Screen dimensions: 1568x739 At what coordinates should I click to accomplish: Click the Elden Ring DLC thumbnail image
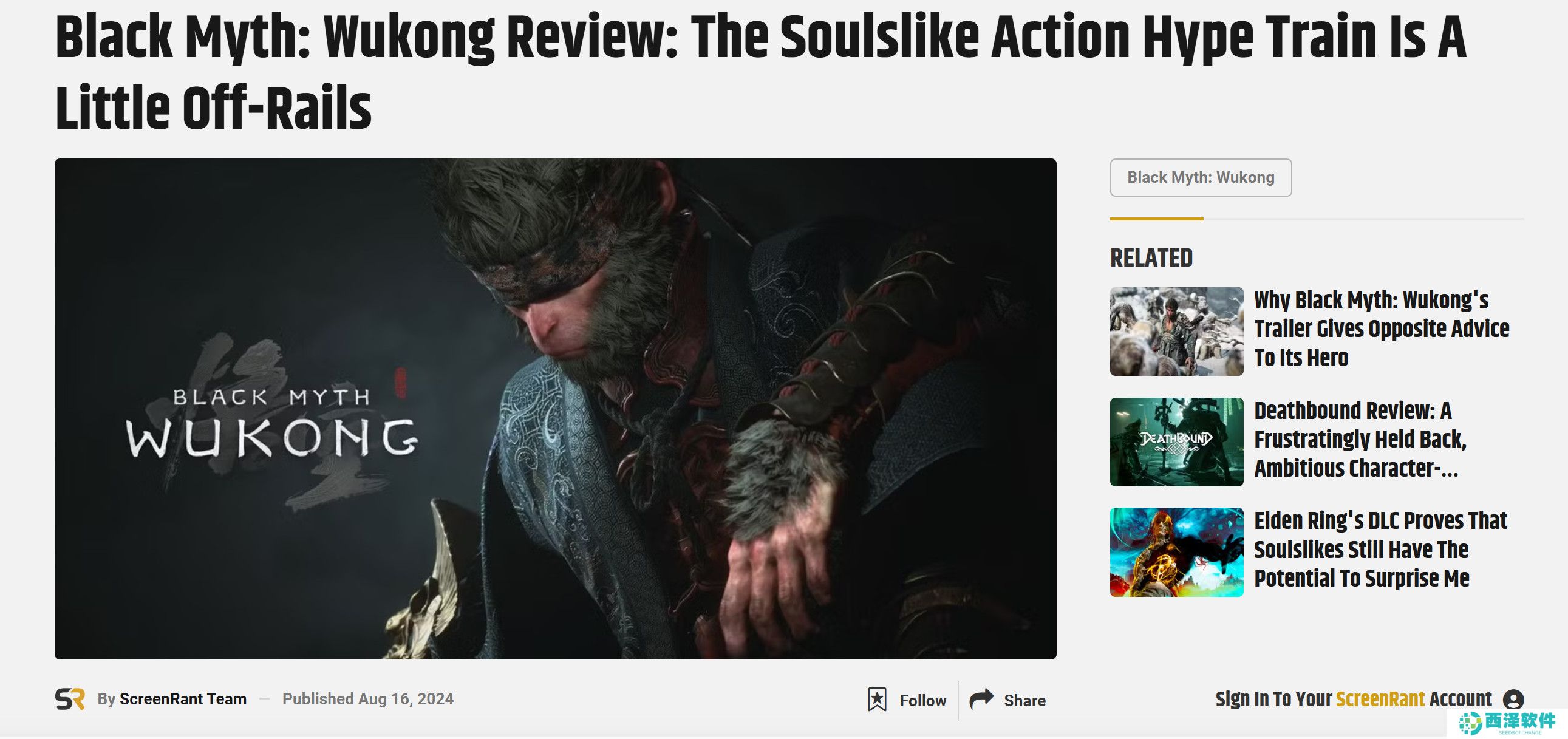pos(1176,552)
